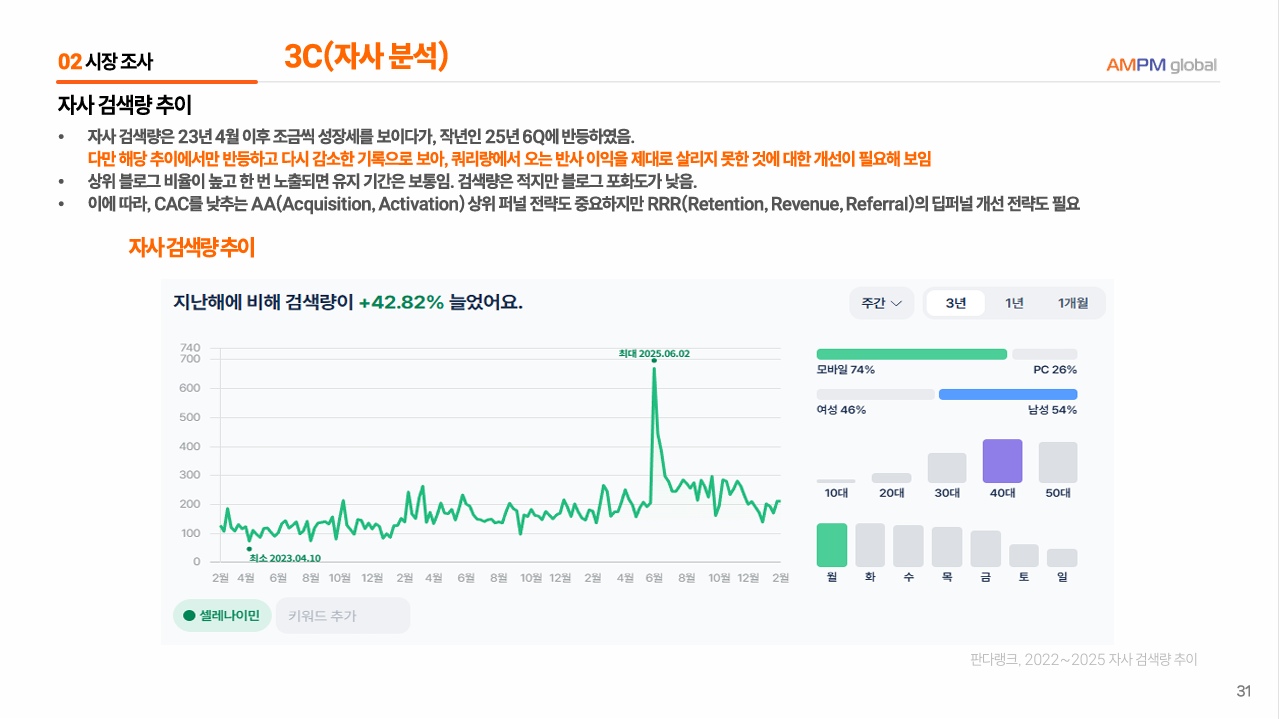Screen dimensions: 1279x719
Task: Switch to the 1개월 range tab
Action: tap(1073, 303)
